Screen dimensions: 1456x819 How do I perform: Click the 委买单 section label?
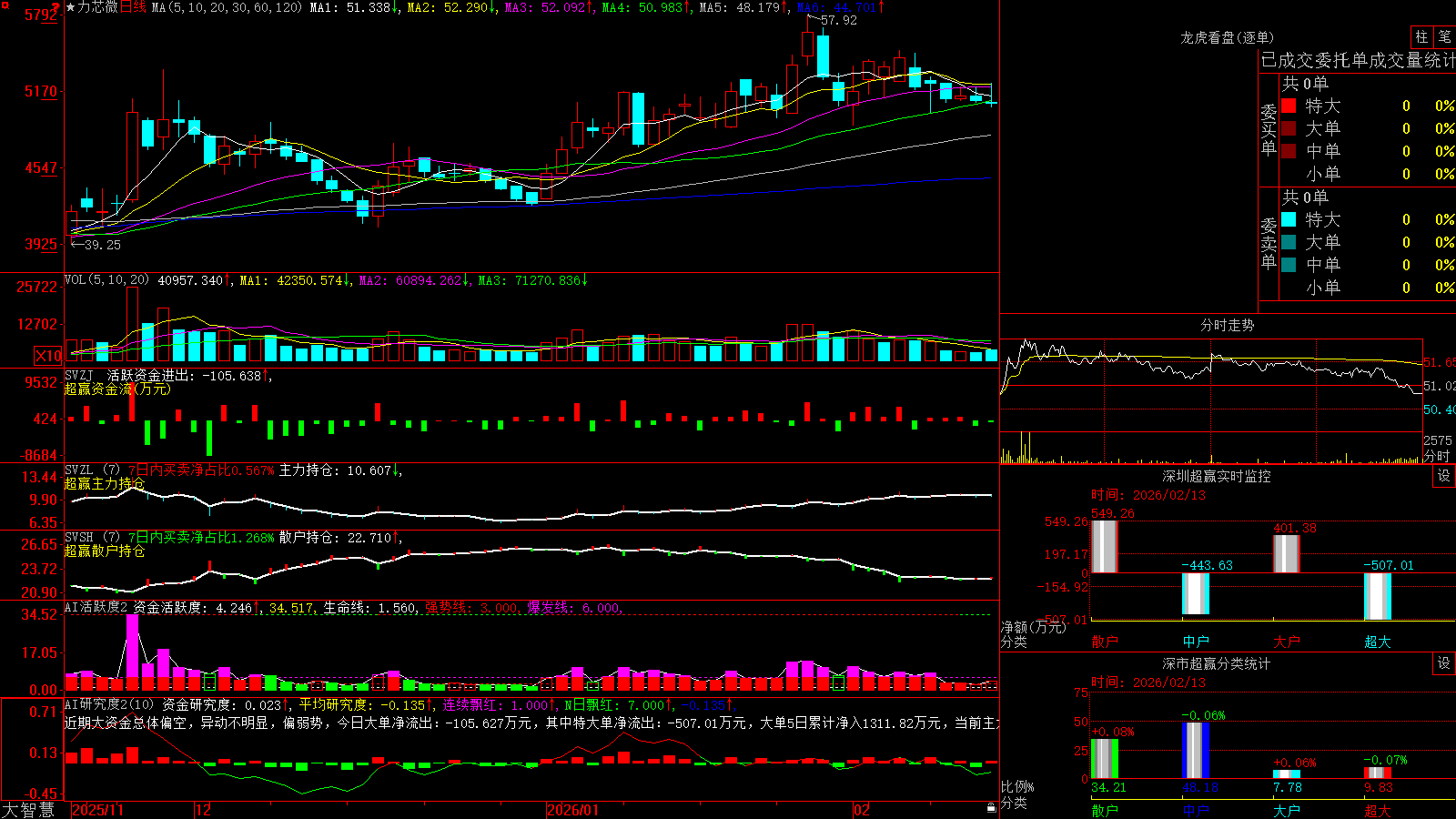tap(1269, 130)
